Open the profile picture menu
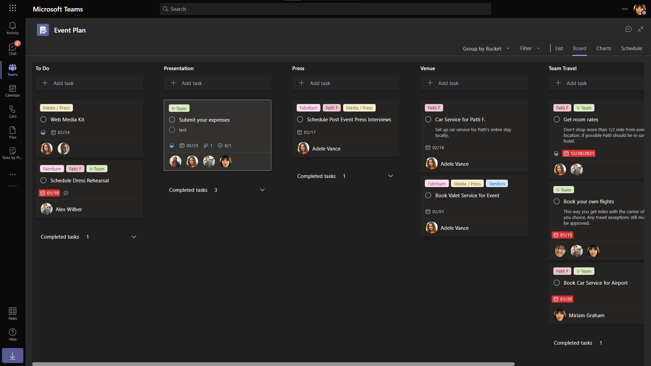 [x=639, y=9]
